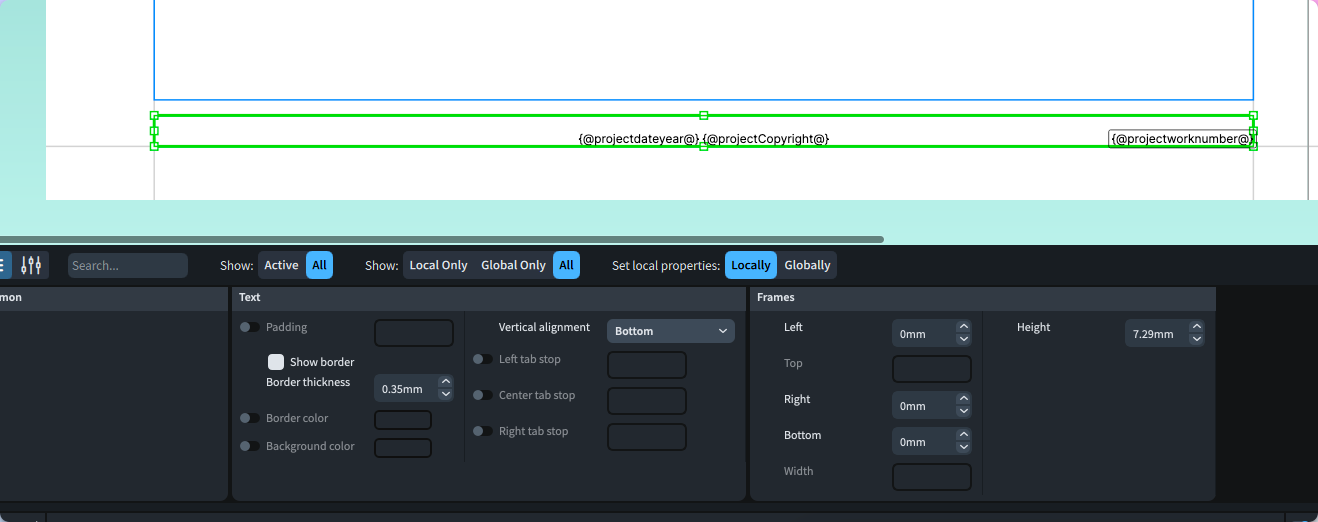Click the Padding value field
Viewport: 1318px width, 522px height.
point(414,333)
